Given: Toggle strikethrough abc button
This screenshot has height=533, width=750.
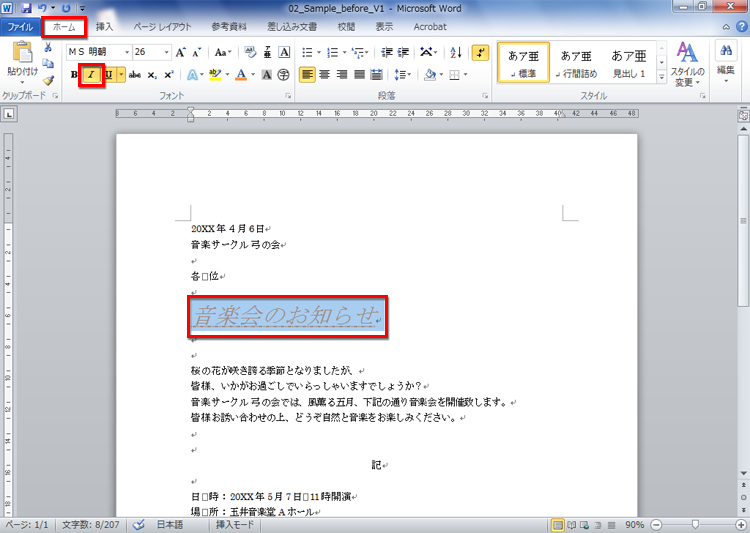Looking at the screenshot, I should click(135, 75).
